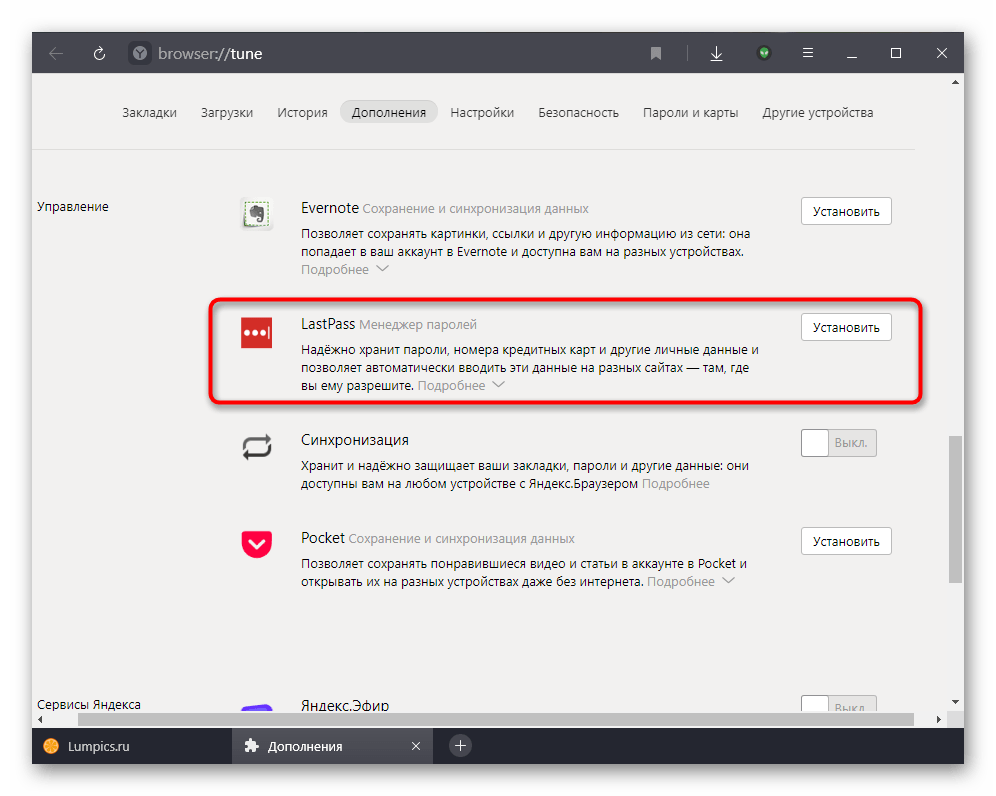Click the red LastPass icon
Image resolution: width=996 pixels, height=796 pixels.
point(257,333)
